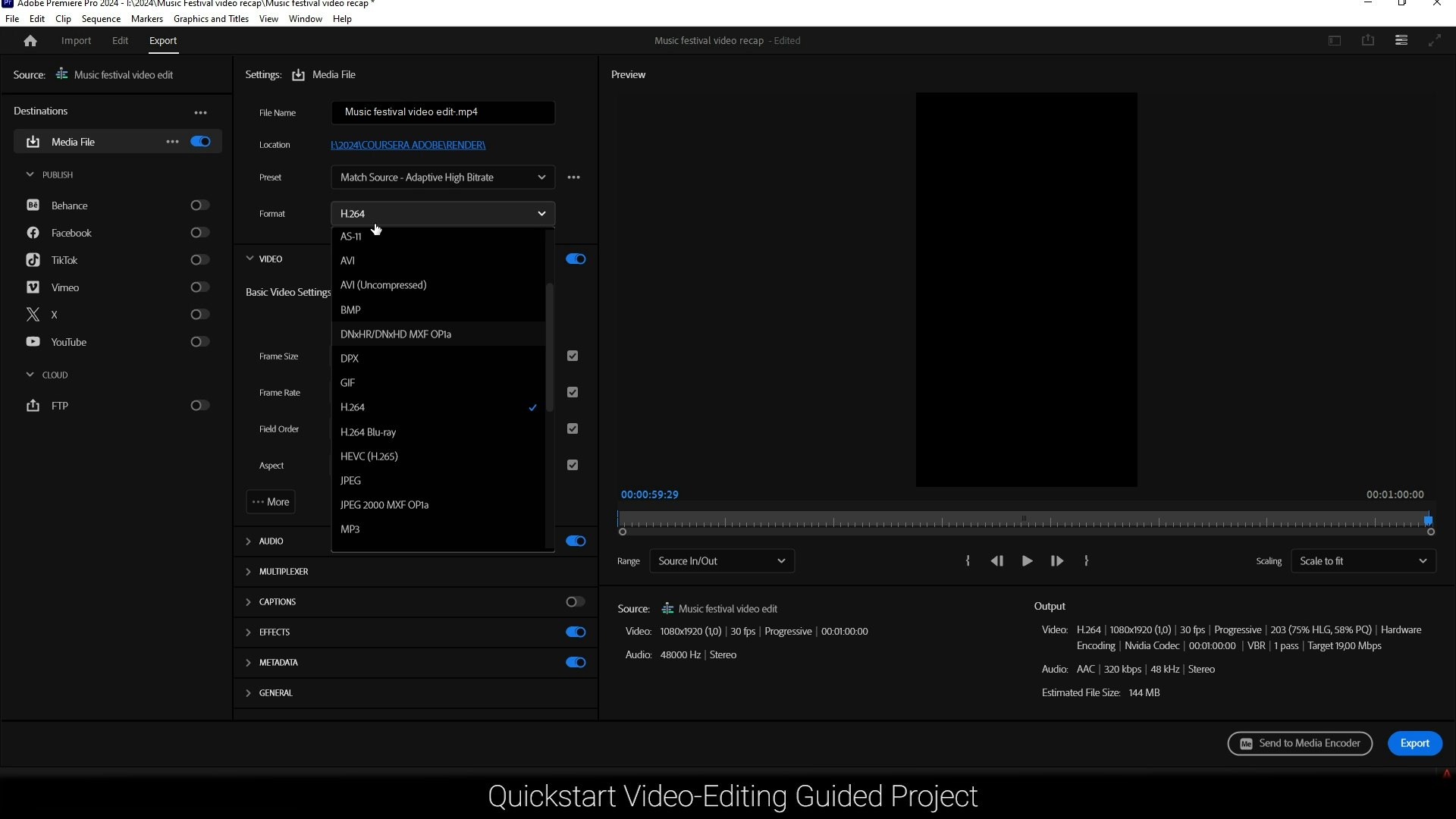
Task: Click the play button under preview
Action: coord(1027,561)
